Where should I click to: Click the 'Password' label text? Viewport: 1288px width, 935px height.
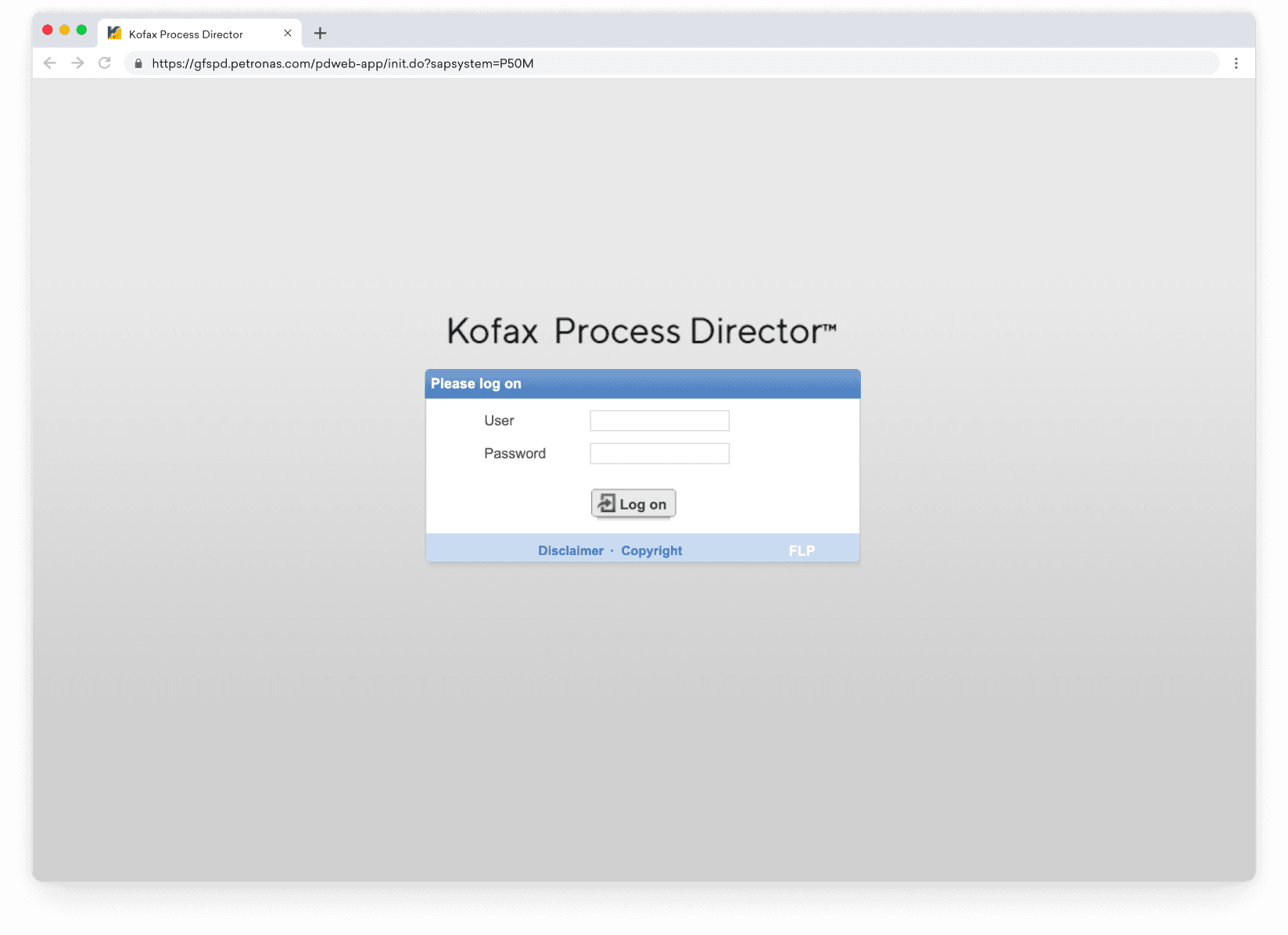(x=515, y=453)
